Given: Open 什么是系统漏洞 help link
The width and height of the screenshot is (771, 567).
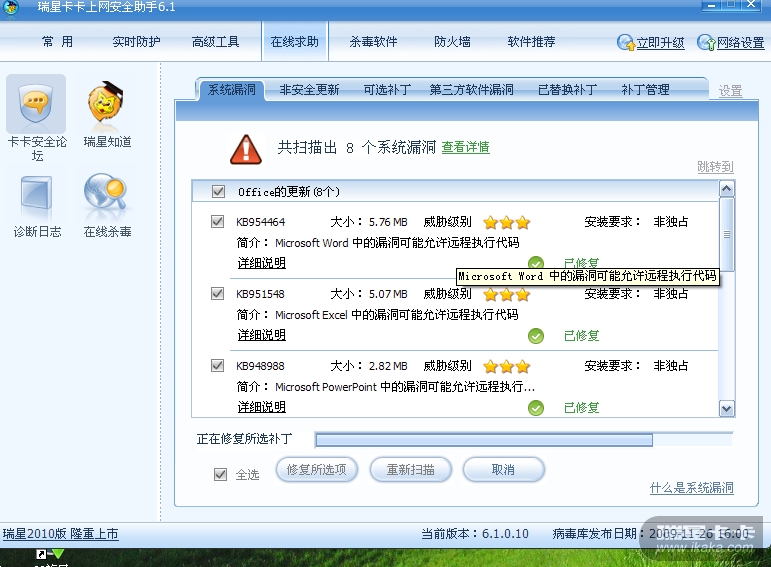Looking at the screenshot, I should click(x=691, y=488).
